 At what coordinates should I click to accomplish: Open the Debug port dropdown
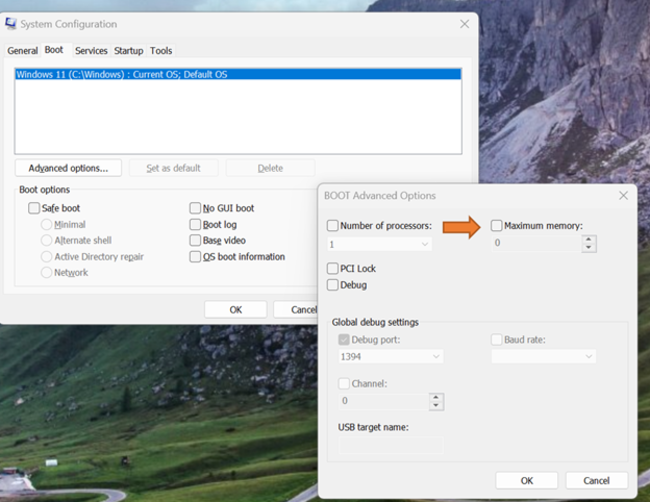click(x=435, y=356)
